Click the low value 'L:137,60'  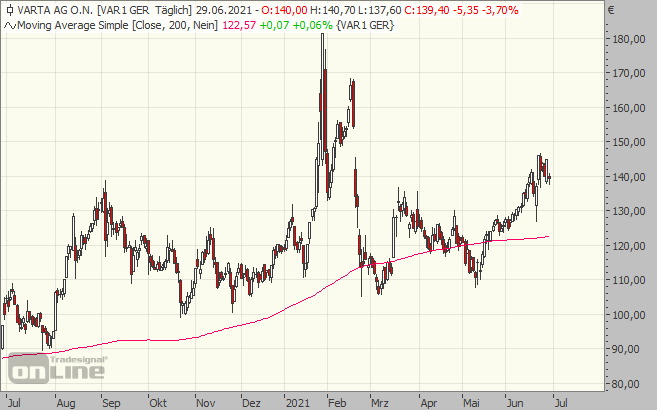[x=379, y=10]
